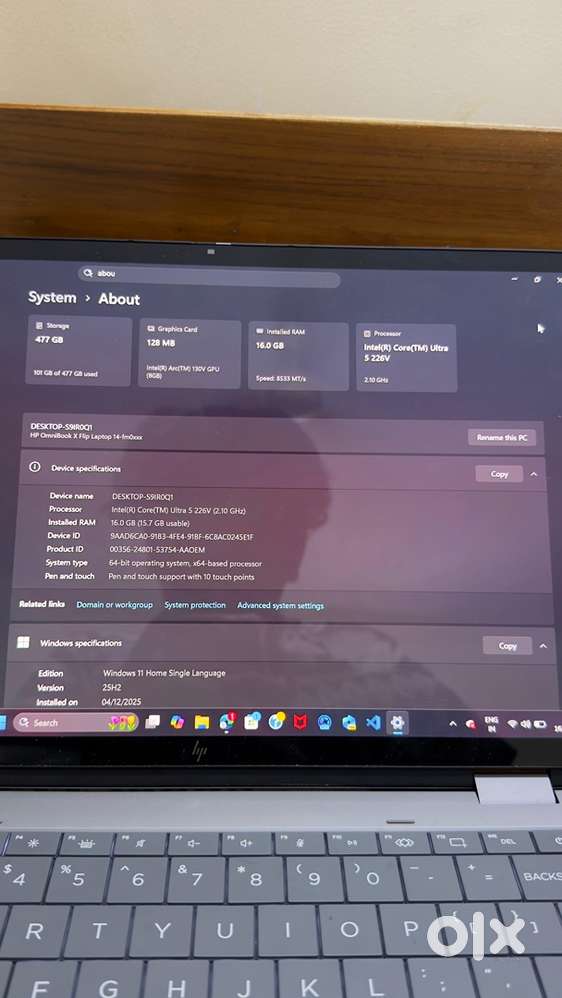The height and width of the screenshot is (998, 562).
Task: Open the Copilot app in taskbar
Action: (x=177, y=722)
